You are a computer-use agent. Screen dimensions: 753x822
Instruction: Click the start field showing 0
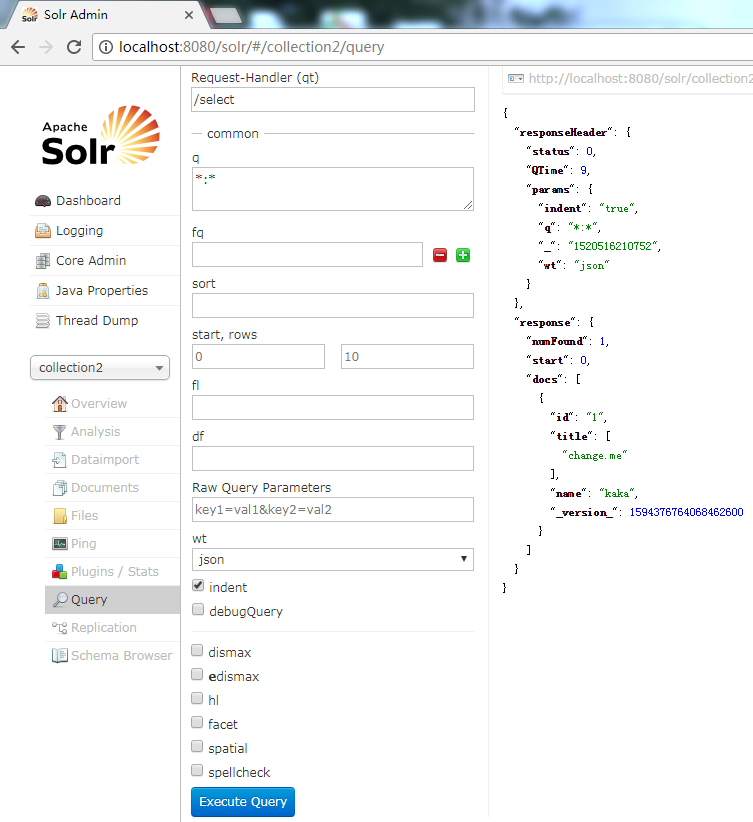point(259,356)
